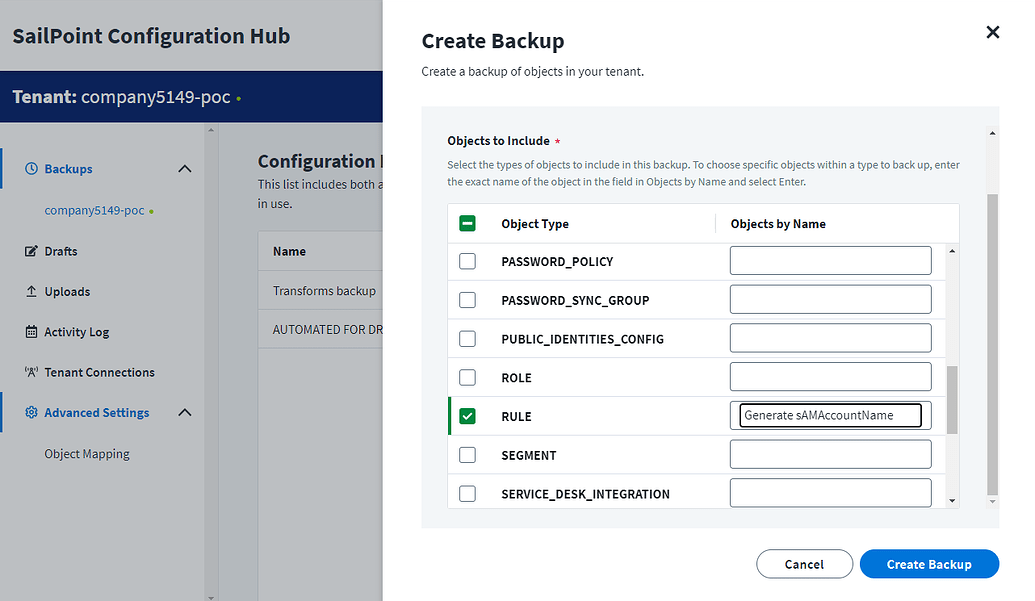Uncheck the RULE object type

point(467,415)
